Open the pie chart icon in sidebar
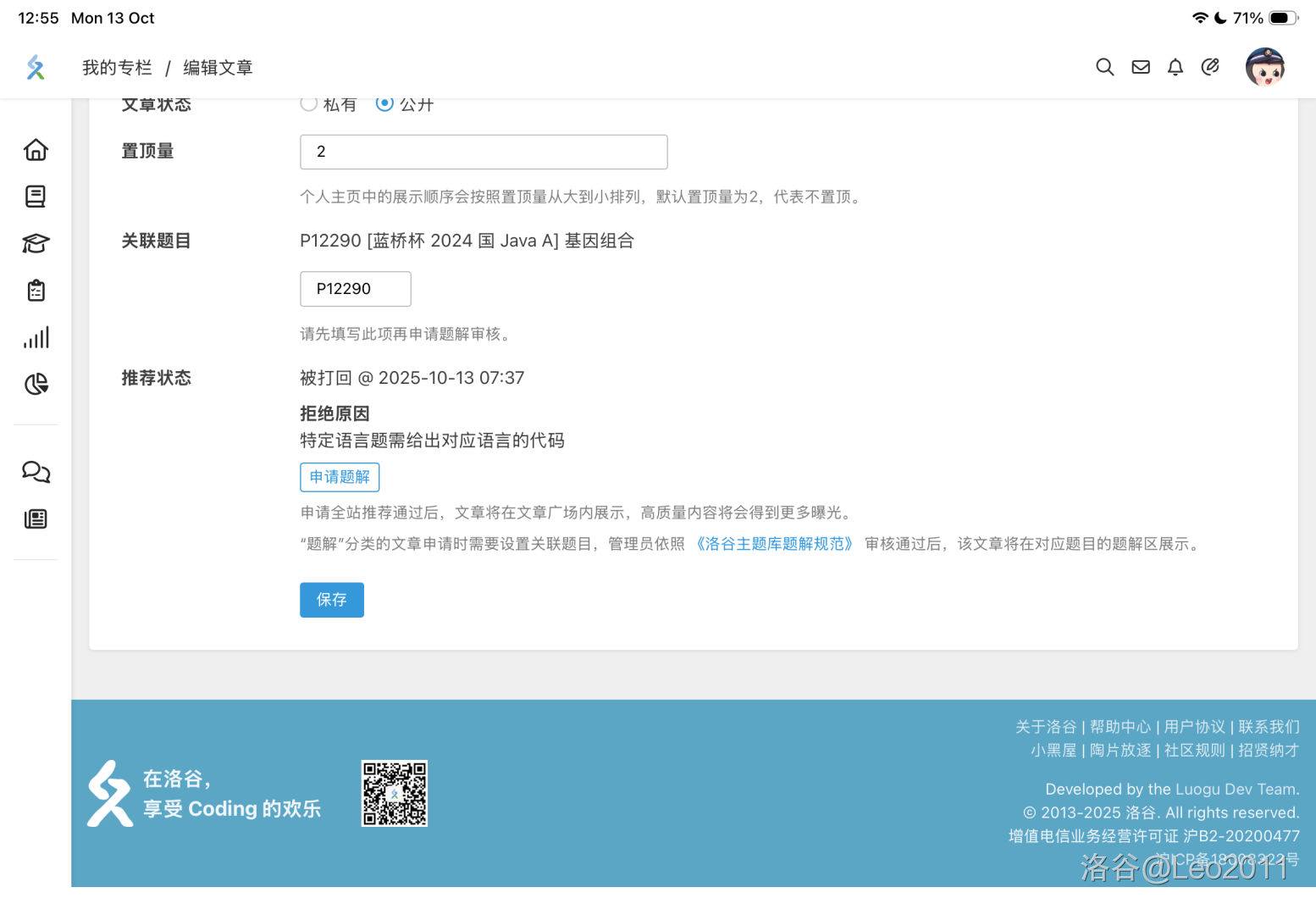This screenshot has width=1316, height=915. pos(36,385)
